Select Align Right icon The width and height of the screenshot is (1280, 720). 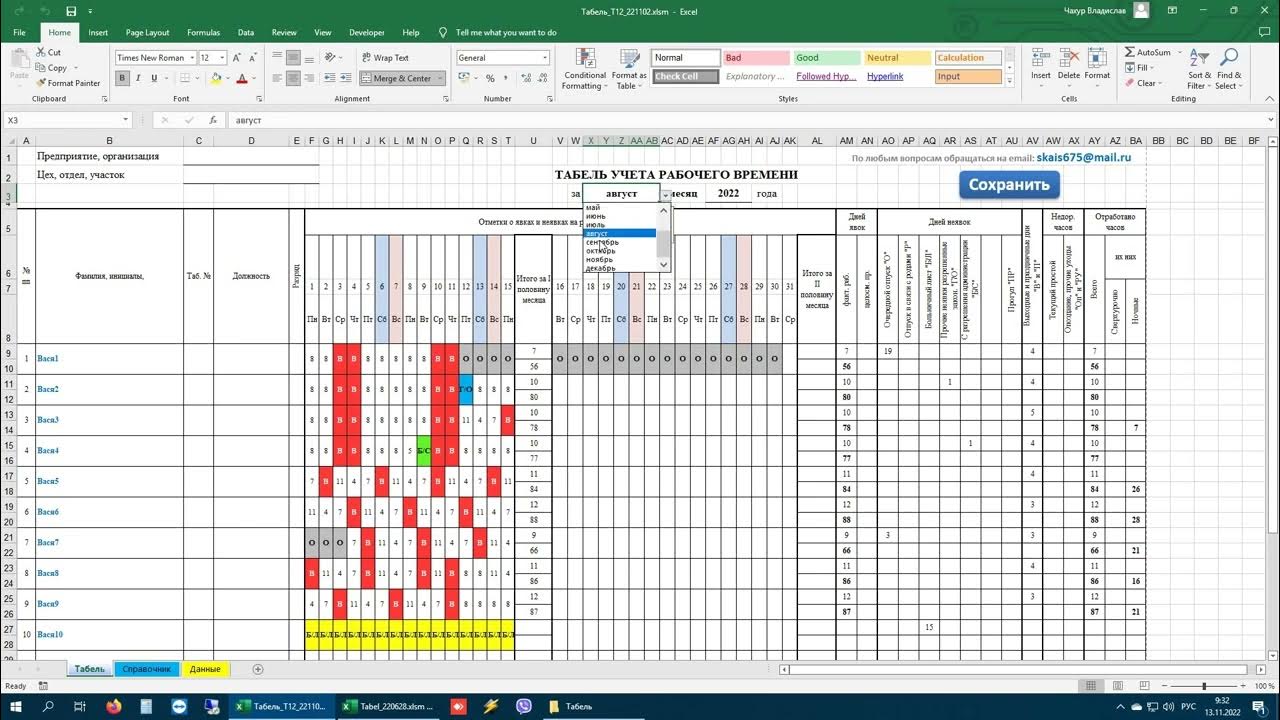(x=311, y=78)
